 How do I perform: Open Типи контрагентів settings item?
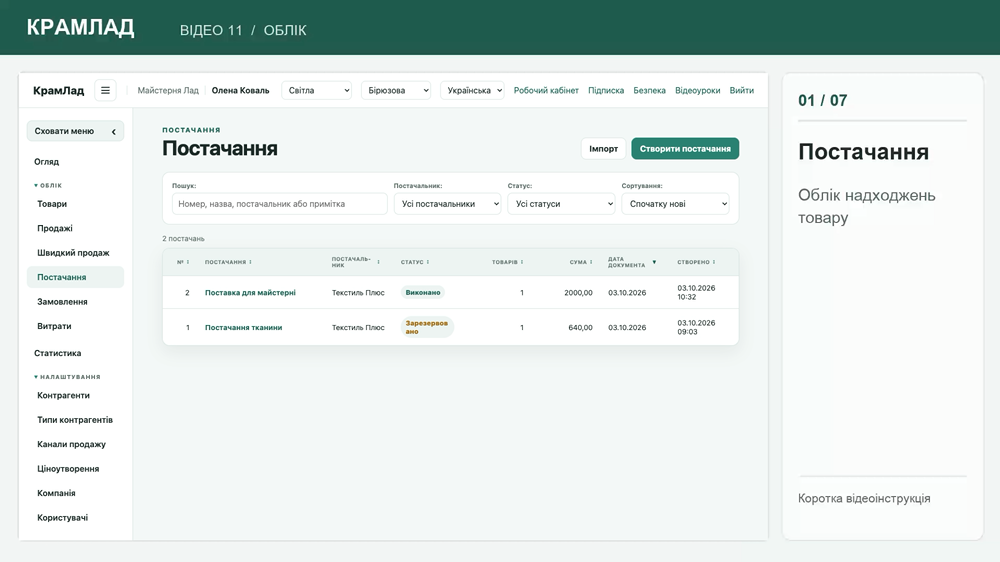click(x=75, y=420)
